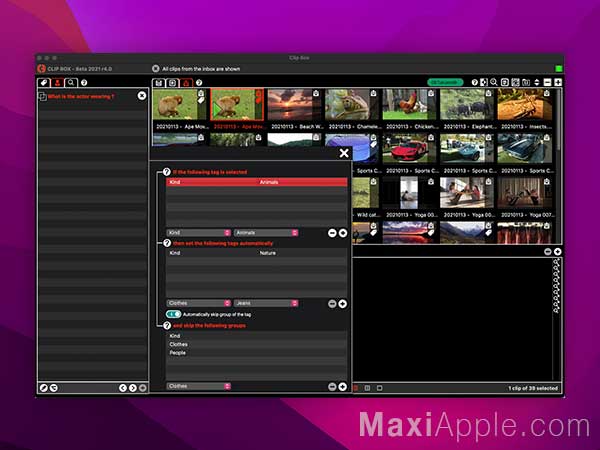Image resolution: width=600 pixels, height=450 pixels.
Task: Open the second clip browser tab
Action: tap(173, 83)
